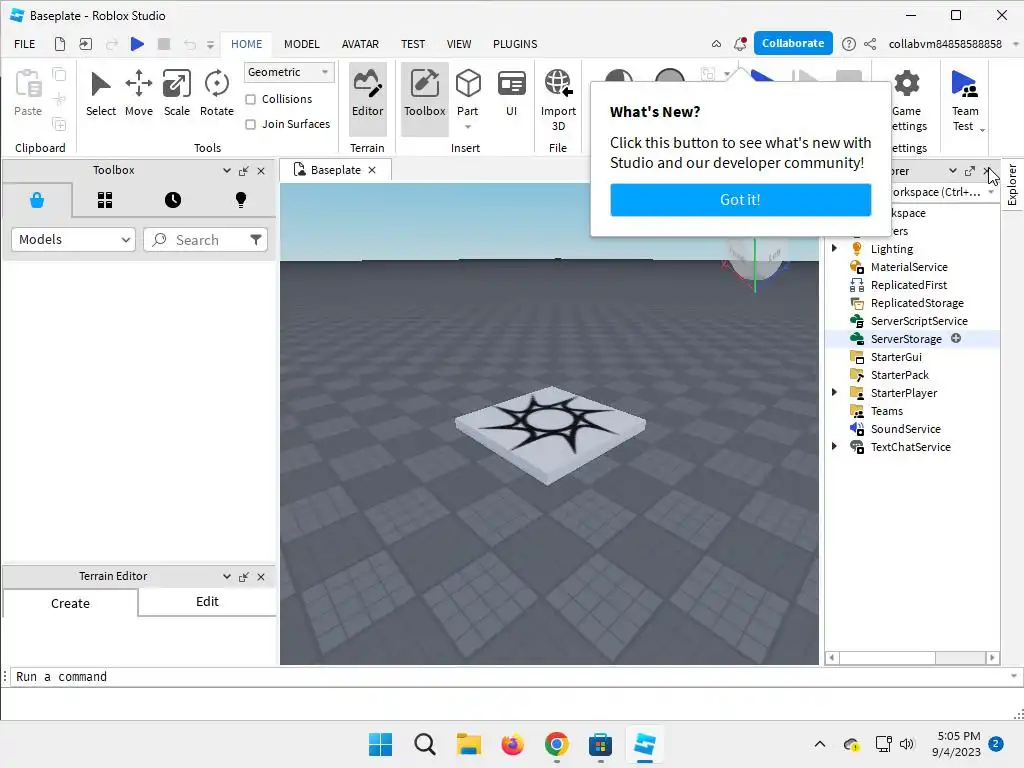Image resolution: width=1024 pixels, height=768 pixels.
Task: Click the Got it! button
Action: 741,200
